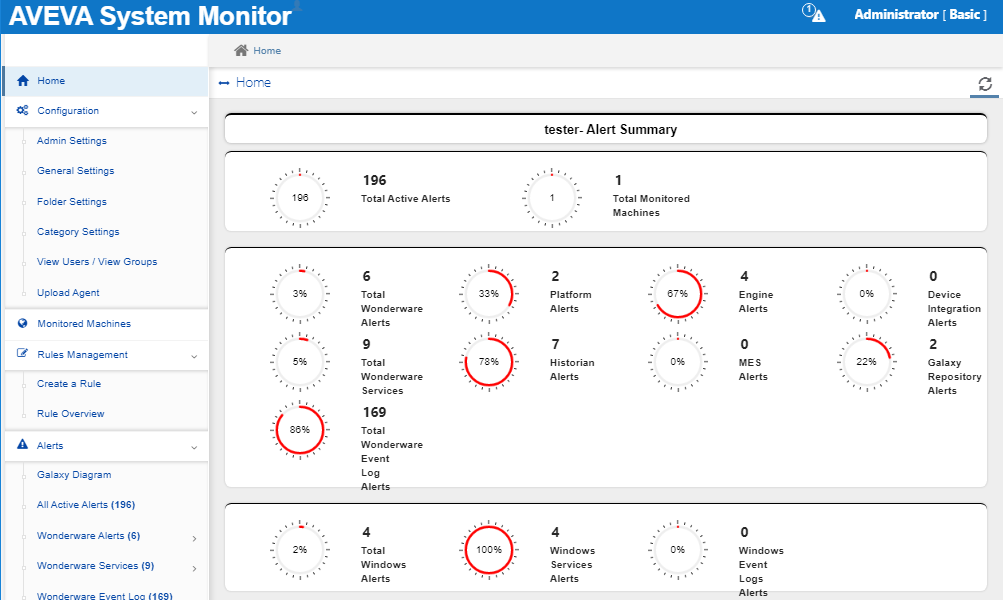Viewport: 1003px width, 600px height.
Task: Open Galaxy Diagram
Action: pos(74,475)
